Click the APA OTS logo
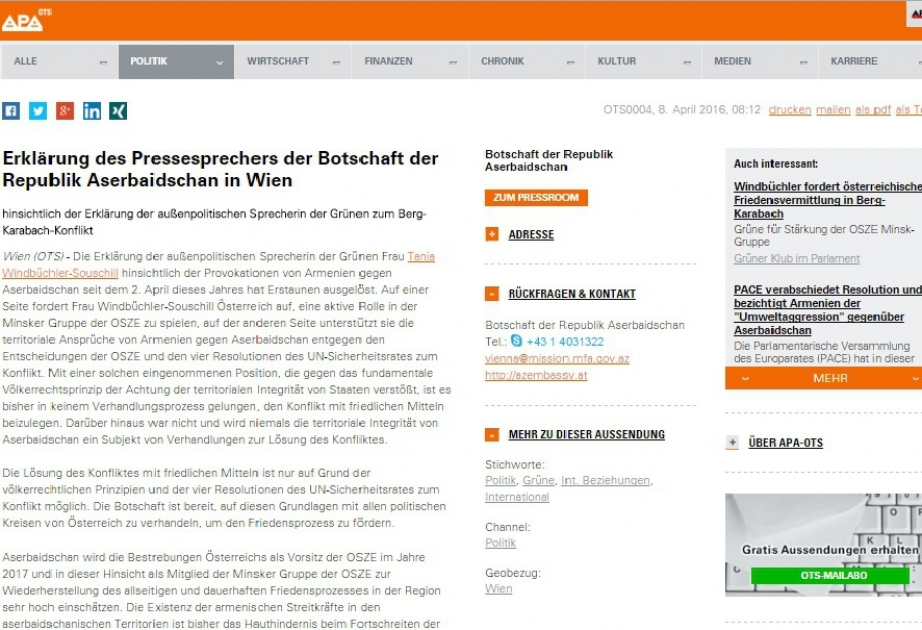Screen dimensions: 922x630 coord(26,20)
